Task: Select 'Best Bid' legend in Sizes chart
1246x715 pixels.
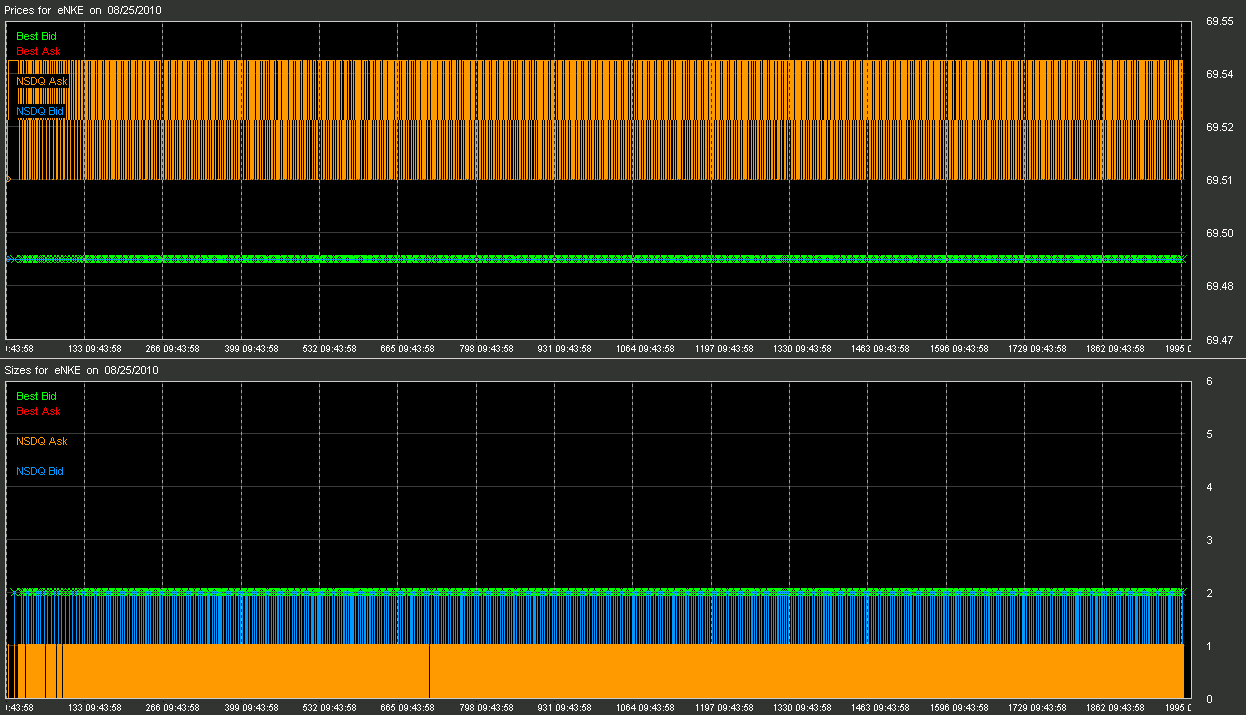Action: tap(36, 396)
